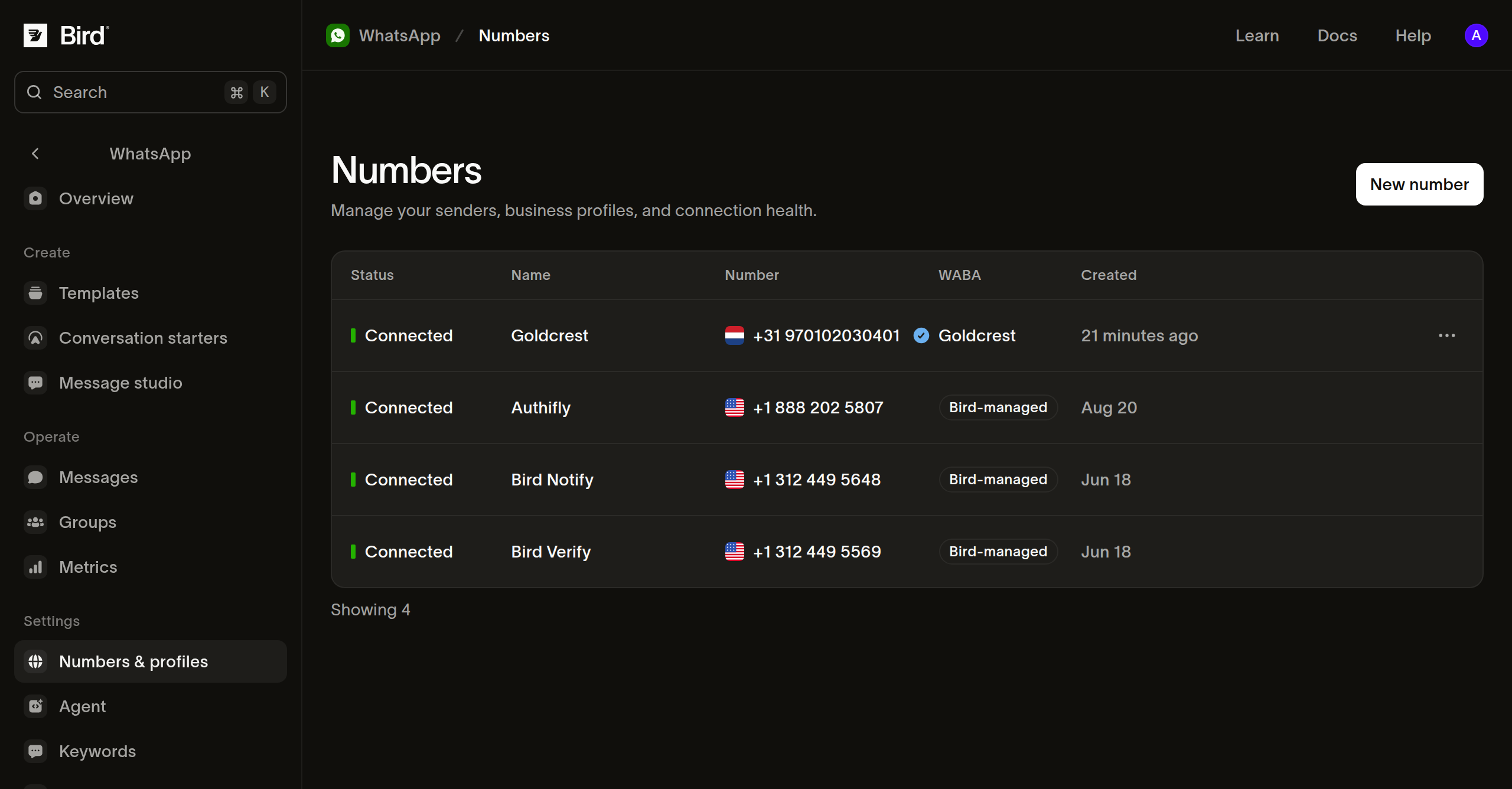Click the New number button
The height and width of the screenshot is (789, 1512).
(1419, 184)
